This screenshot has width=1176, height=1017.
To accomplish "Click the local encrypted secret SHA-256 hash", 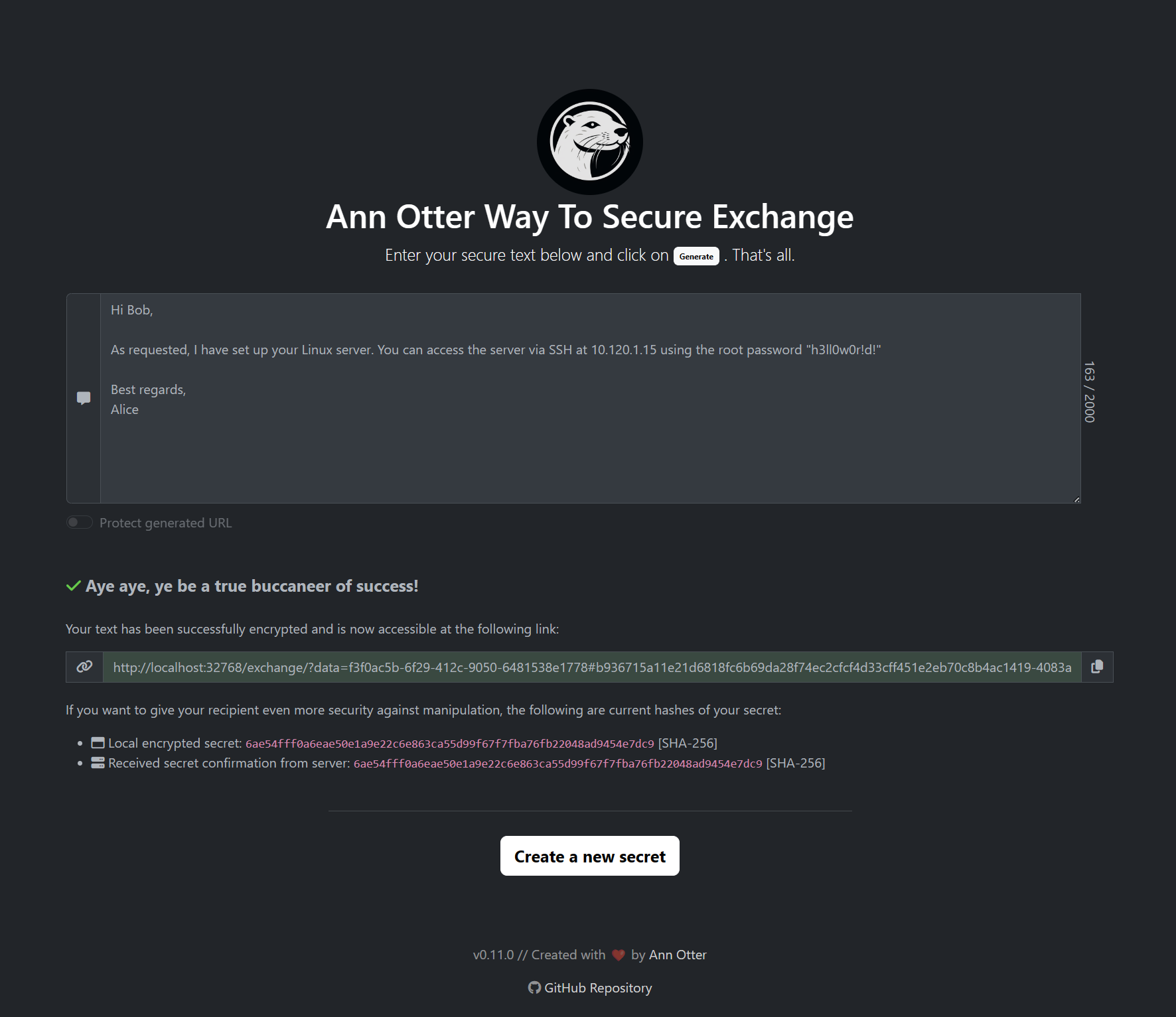I will 449,744.
